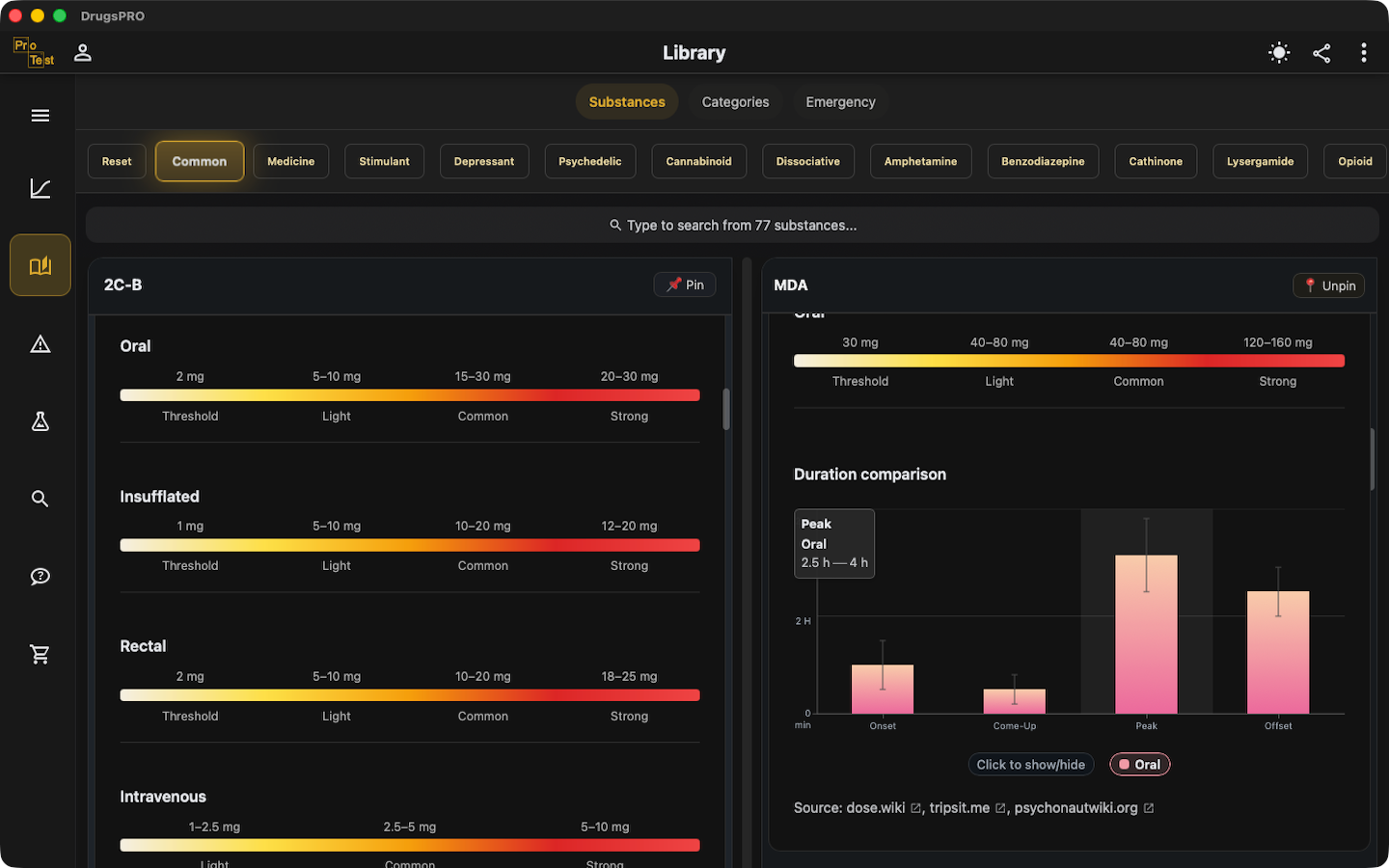Switch to the Categories tab

[x=735, y=102]
